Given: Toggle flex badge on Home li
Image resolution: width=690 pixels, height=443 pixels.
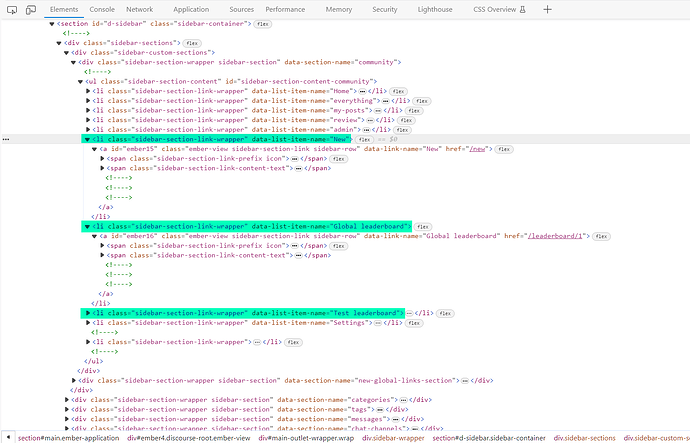Looking at the screenshot, I should [399, 92].
